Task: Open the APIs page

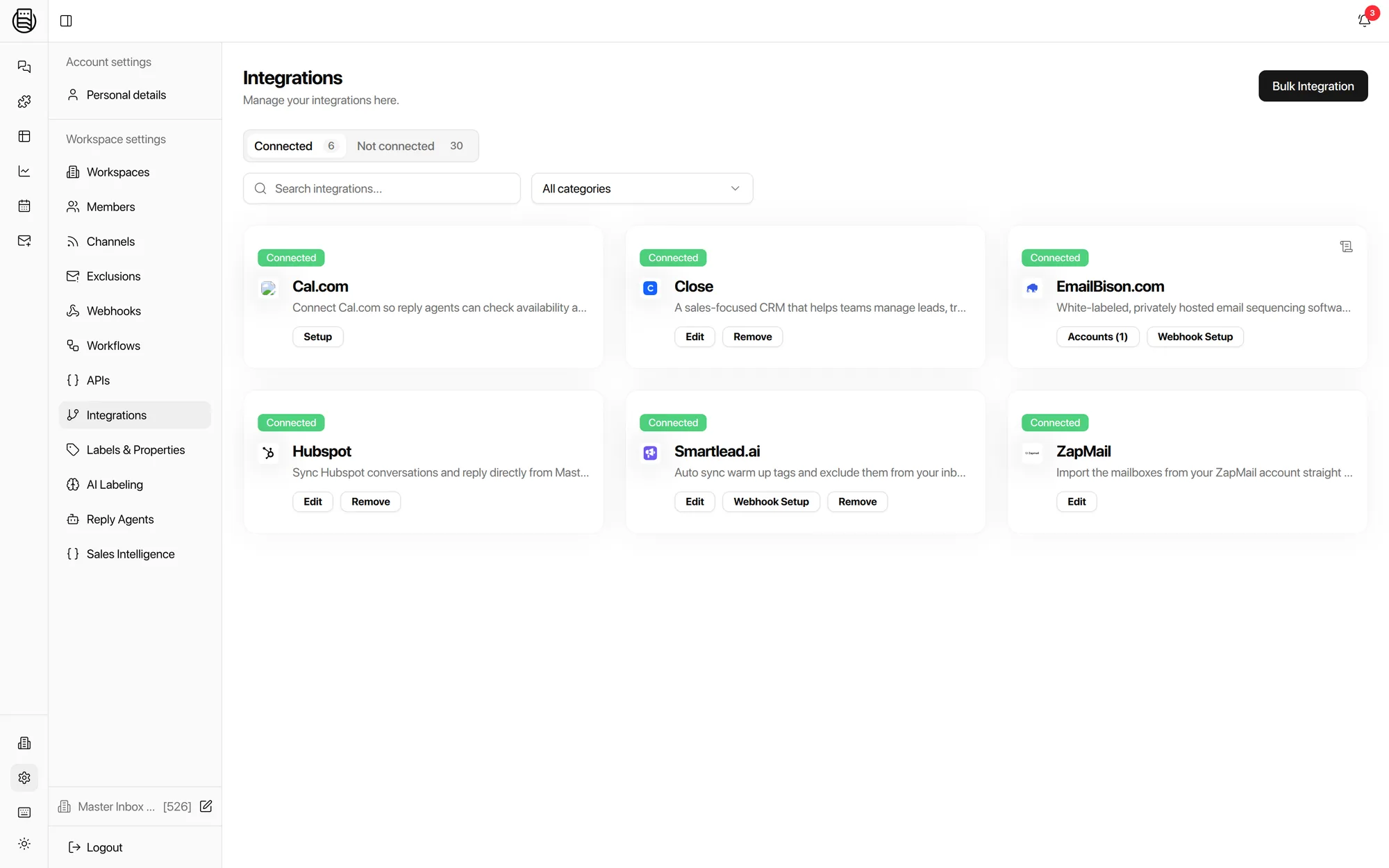Action: [x=135, y=381]
